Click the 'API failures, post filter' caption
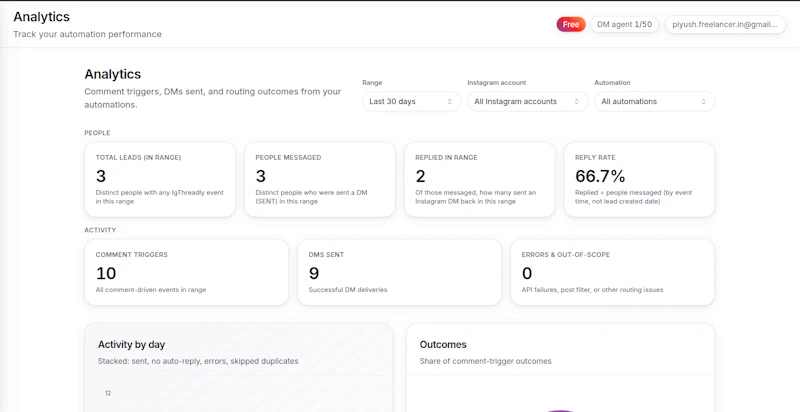 tap(592, 290)
